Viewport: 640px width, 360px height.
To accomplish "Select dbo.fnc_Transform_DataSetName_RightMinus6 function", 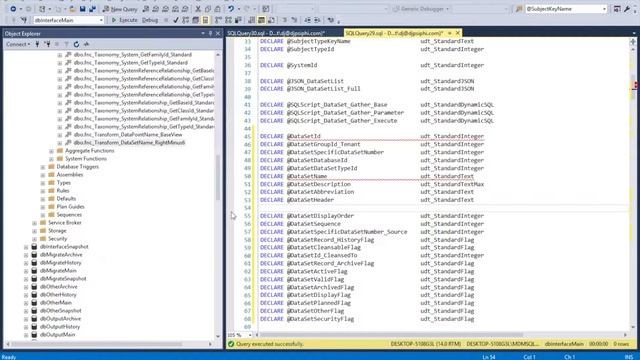I will point(129,143).
